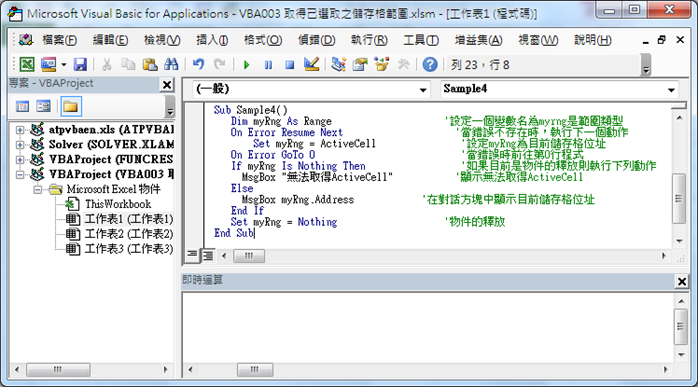Toggle Procedure View button in code window
698x387 pixels.
pos(192,255)
